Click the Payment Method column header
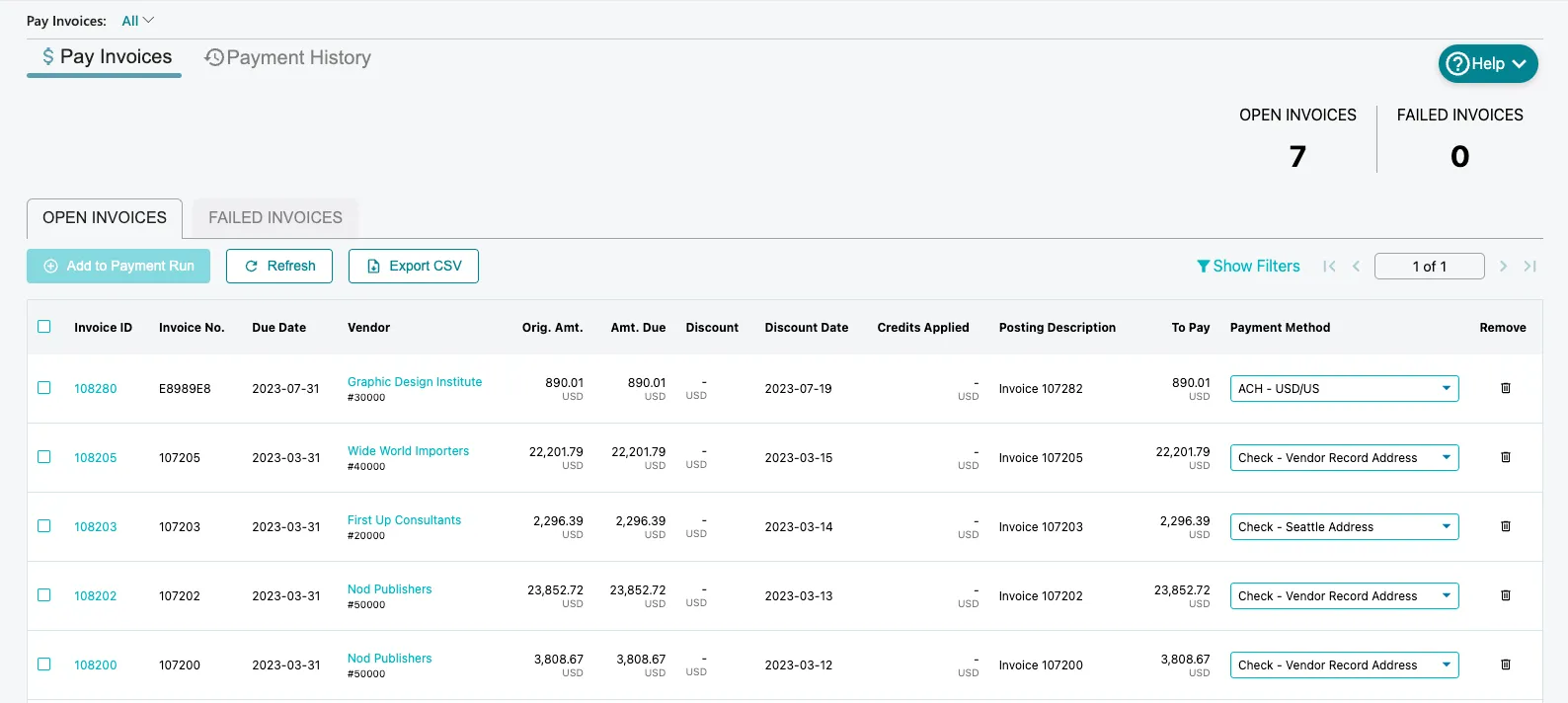The width and height of the screenshot is (1568, 703). 1280,328
